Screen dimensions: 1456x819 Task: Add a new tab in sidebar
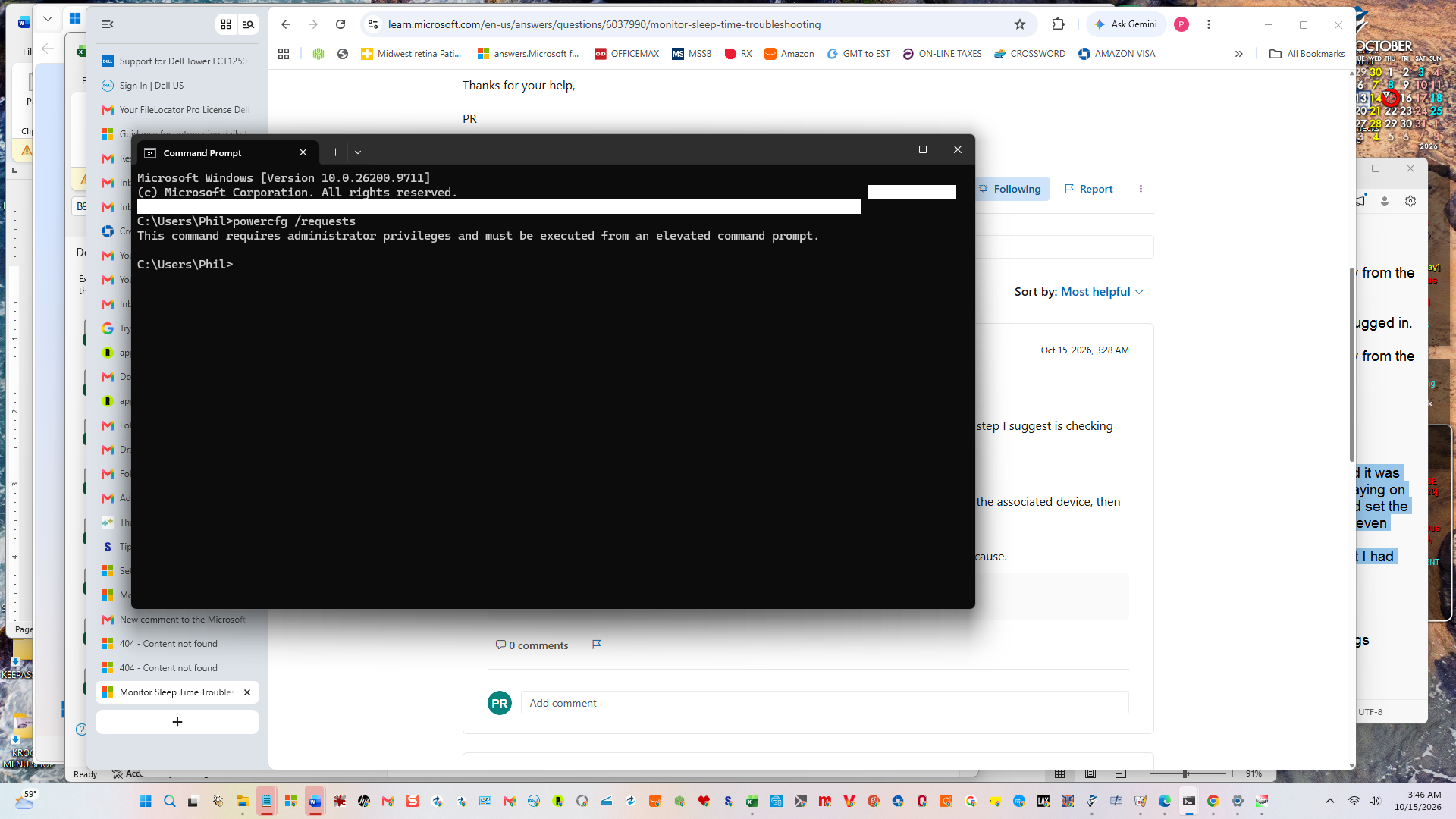pos(177,722)
